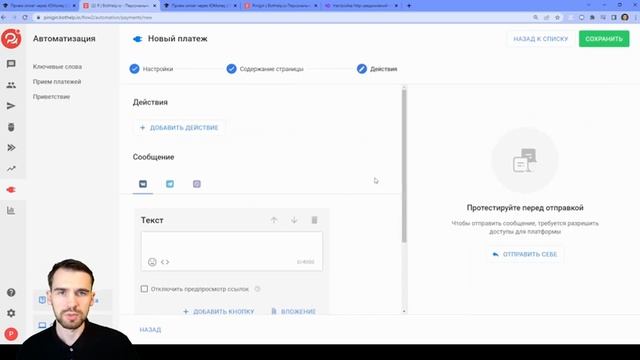
Task: Click НАЗАД К СПИСКУ button
Action: click(x=541, y=39)
